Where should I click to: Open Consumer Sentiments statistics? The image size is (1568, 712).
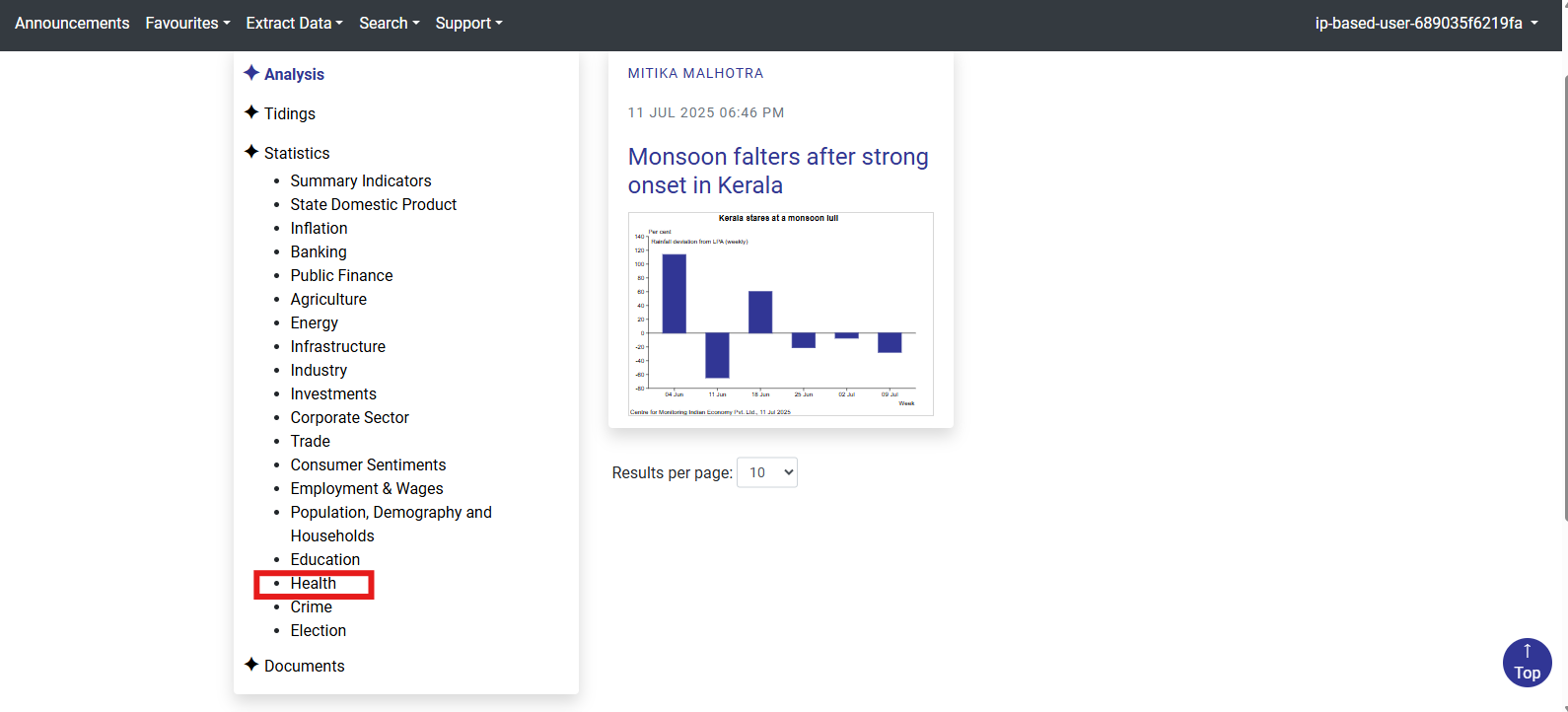(368, 464)
